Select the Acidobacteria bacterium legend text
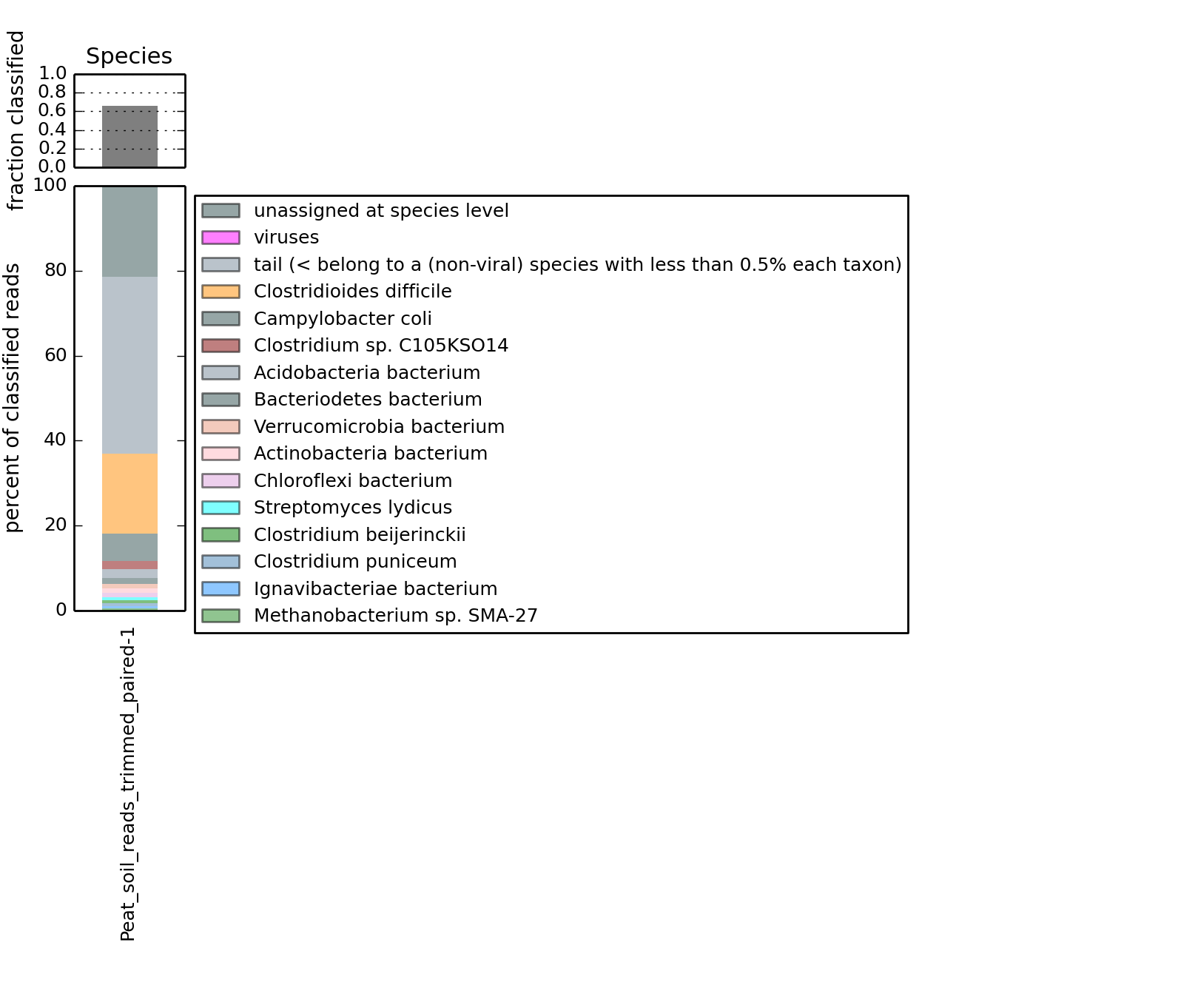The image size is (1178, 1008). tap(367, 373)
